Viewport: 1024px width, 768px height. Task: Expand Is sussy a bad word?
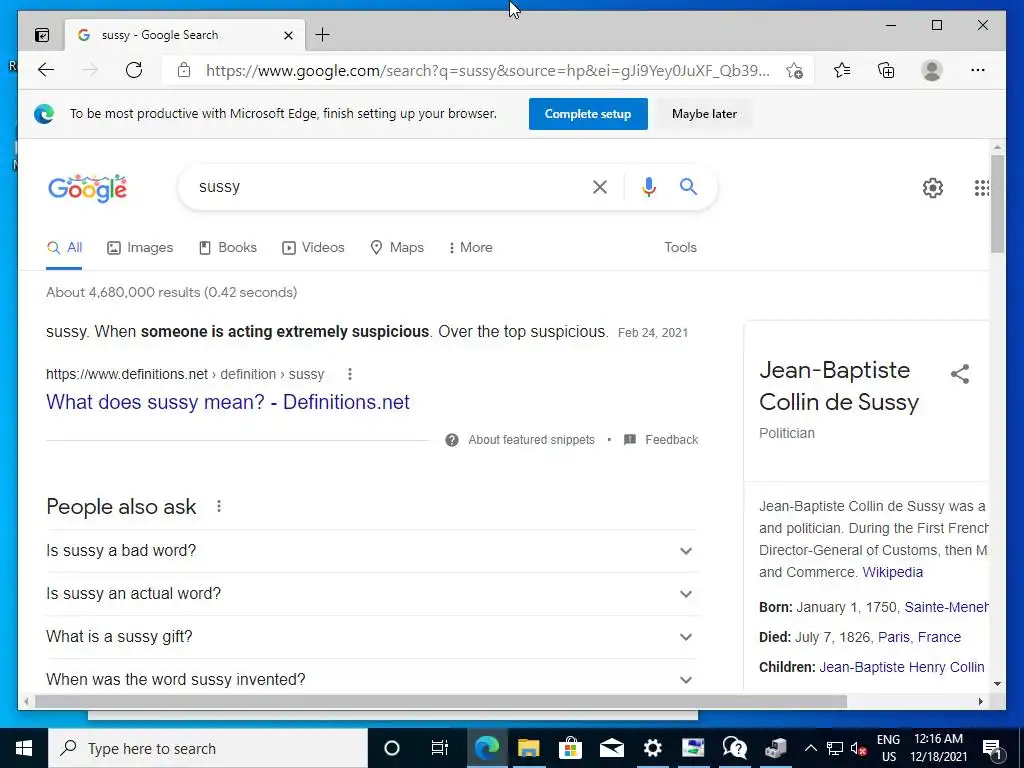[x=372, y=551]
